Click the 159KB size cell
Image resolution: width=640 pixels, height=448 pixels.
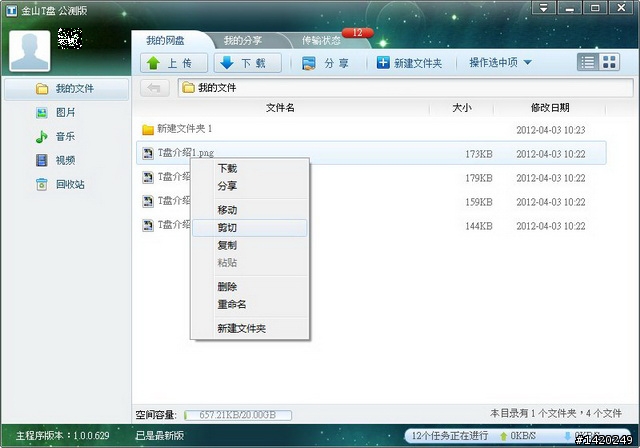coord(479,202)
